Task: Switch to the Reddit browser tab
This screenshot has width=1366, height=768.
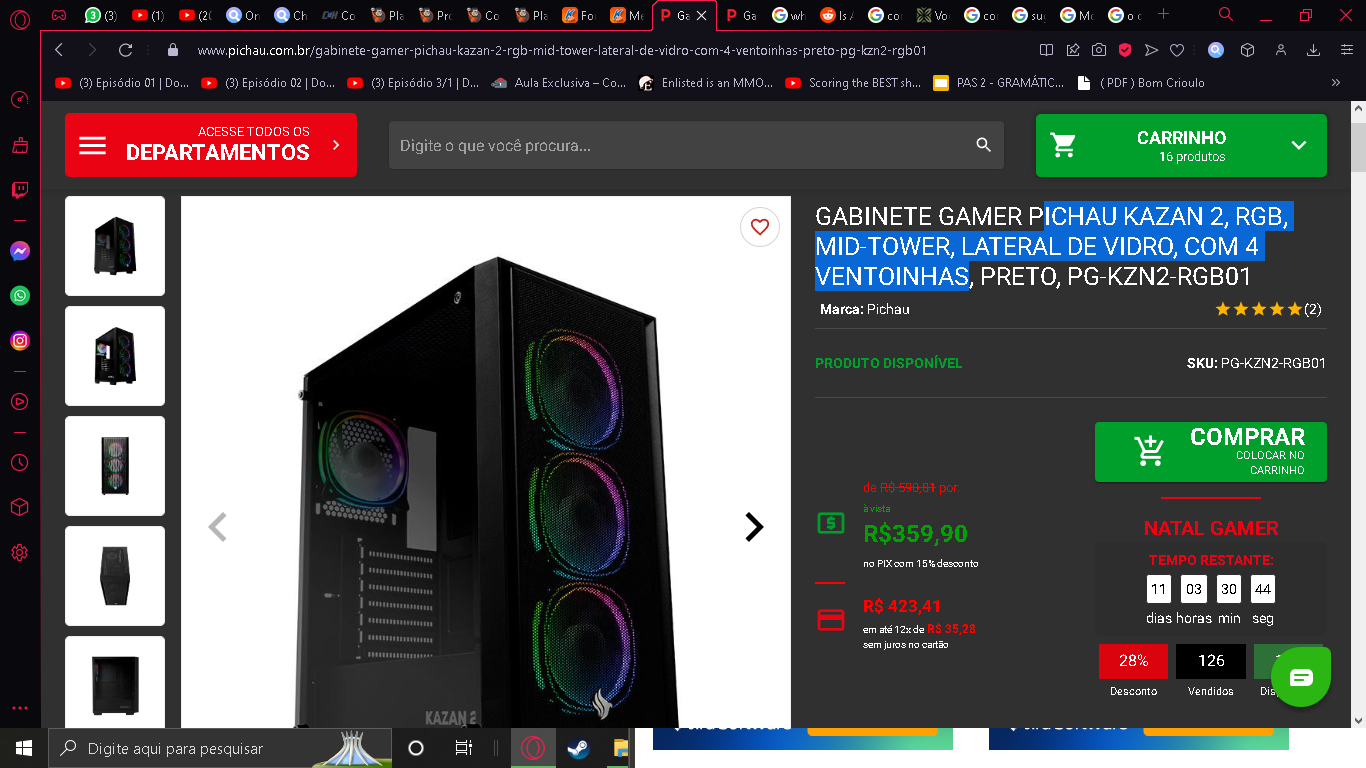Action: point(836,15)
